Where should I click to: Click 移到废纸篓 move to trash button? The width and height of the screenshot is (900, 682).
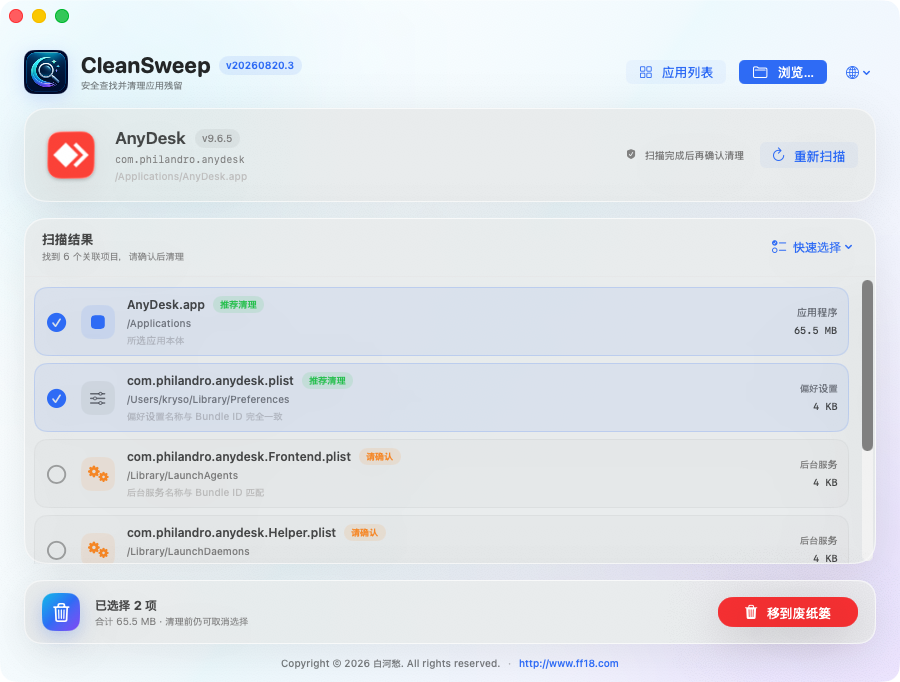(788, 613)
